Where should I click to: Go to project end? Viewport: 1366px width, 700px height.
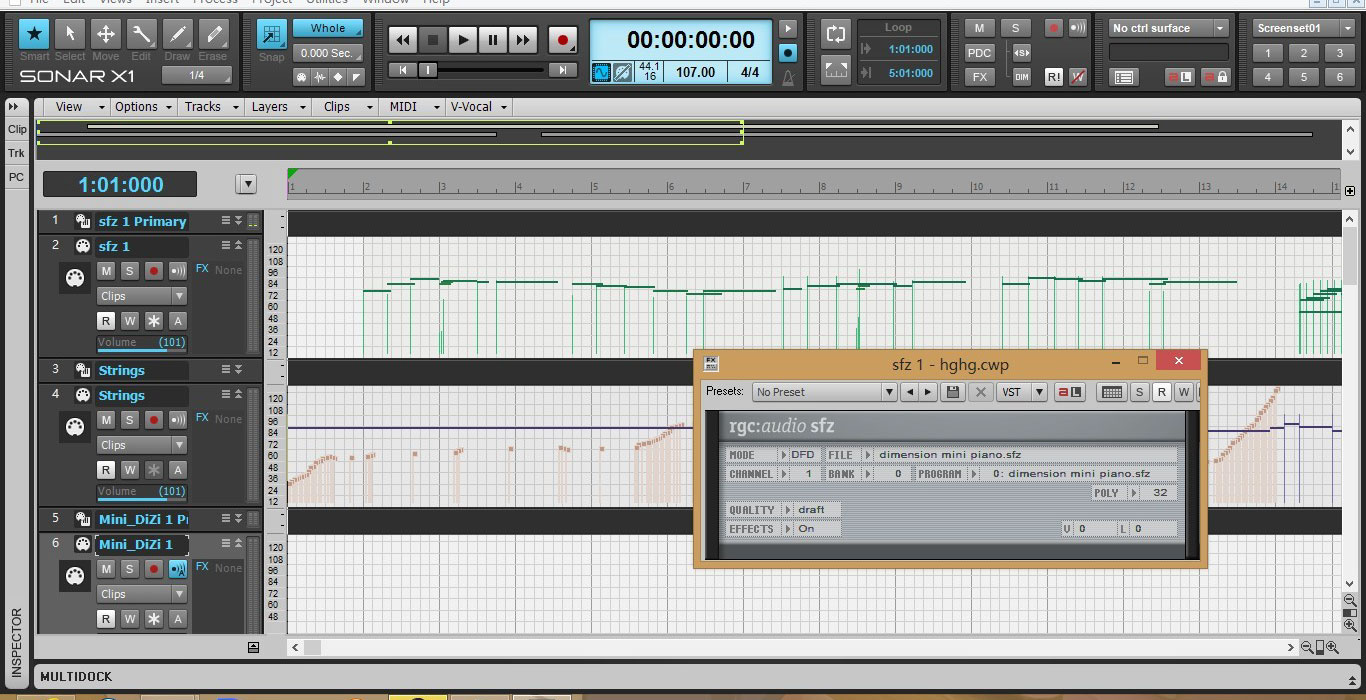[562, 70]
